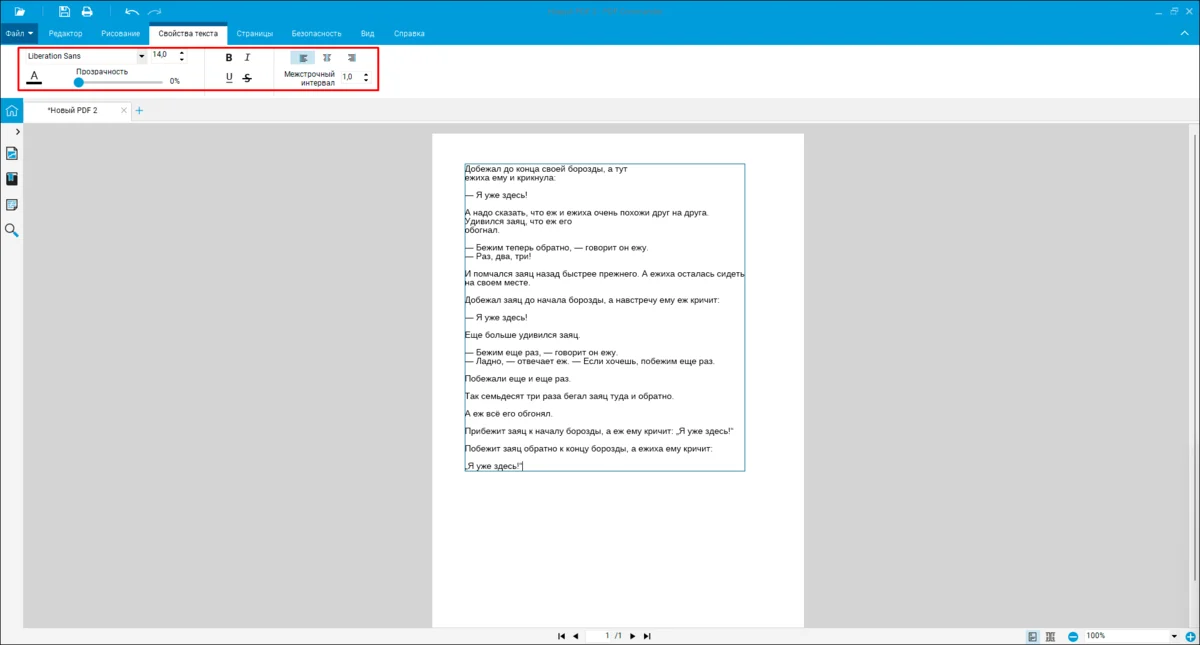This screenshot has height=645, width=1200.
Task: Select the Новый PDF 2 document tab
Action: pyautogui.click(x=72, y=110)
